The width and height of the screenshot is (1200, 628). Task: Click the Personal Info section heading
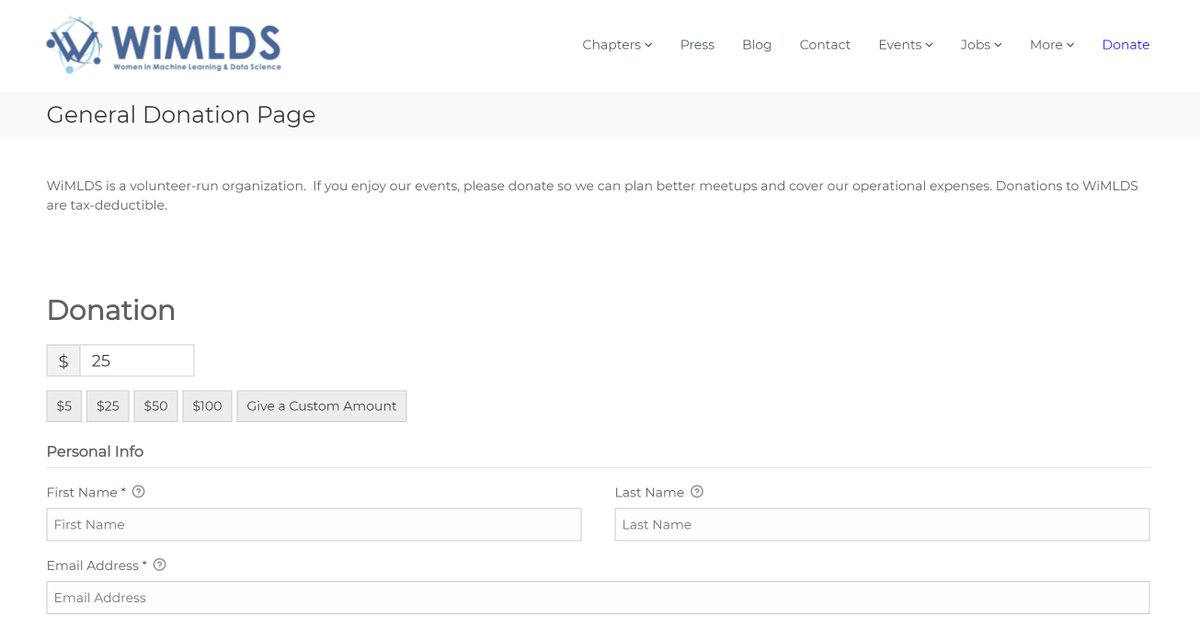tap(95, 452)
